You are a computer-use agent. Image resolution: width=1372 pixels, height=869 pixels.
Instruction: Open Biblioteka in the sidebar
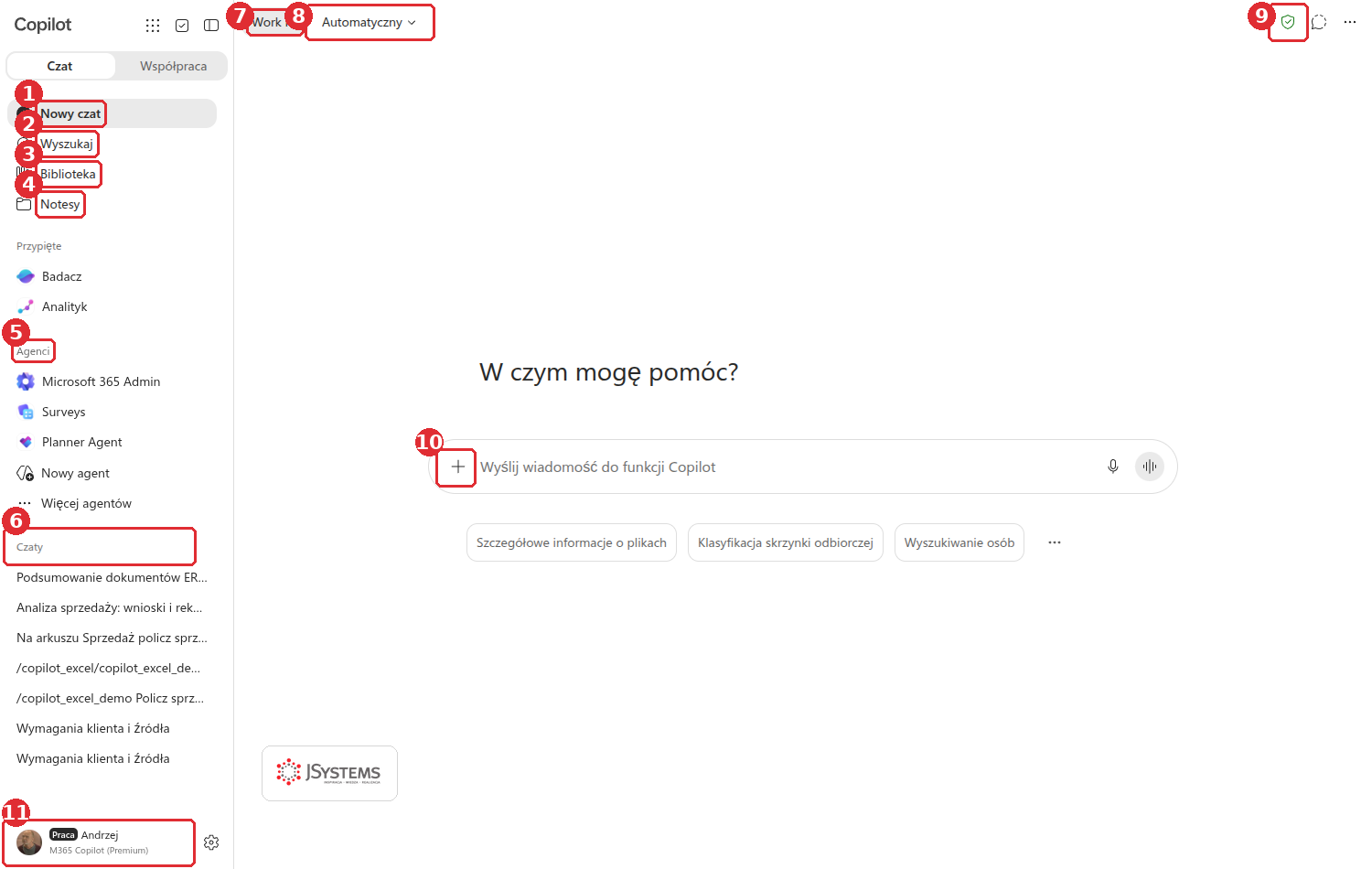click(x=68, y=174)
